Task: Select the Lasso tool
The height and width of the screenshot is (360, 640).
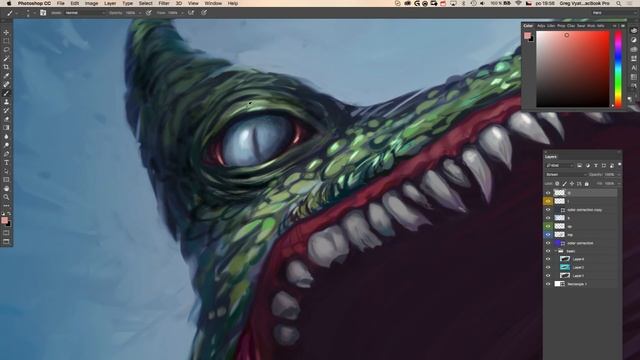Action: point(6,49)
